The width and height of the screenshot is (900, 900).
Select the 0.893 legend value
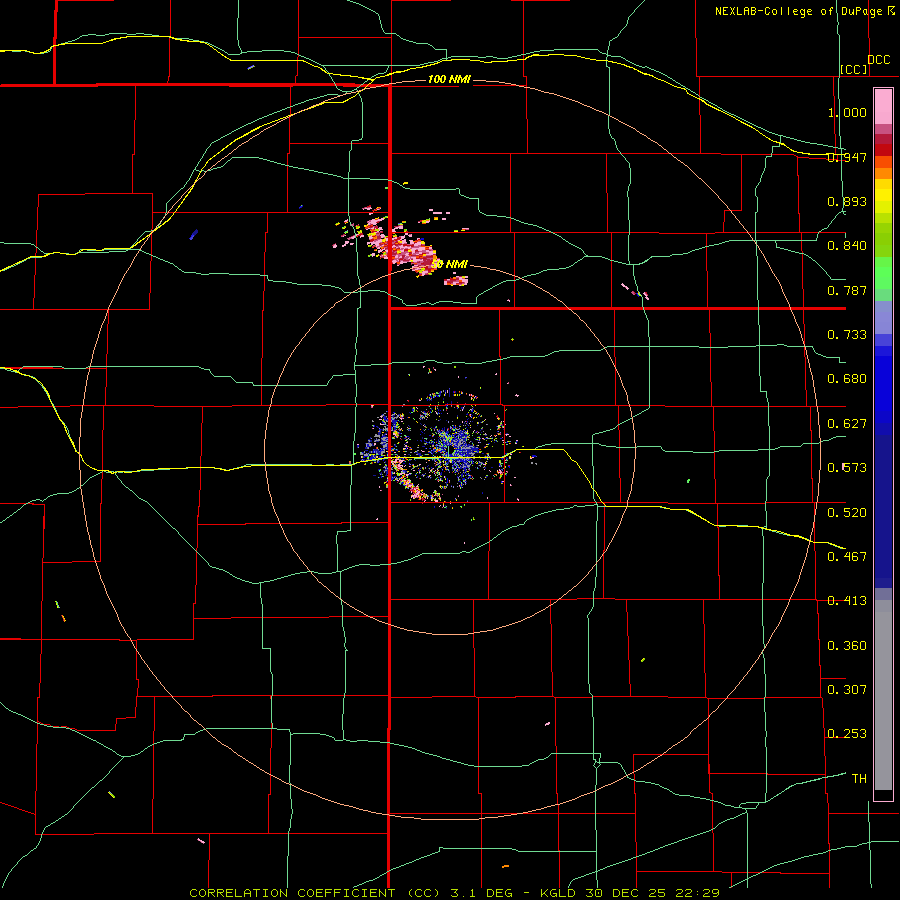847,201
